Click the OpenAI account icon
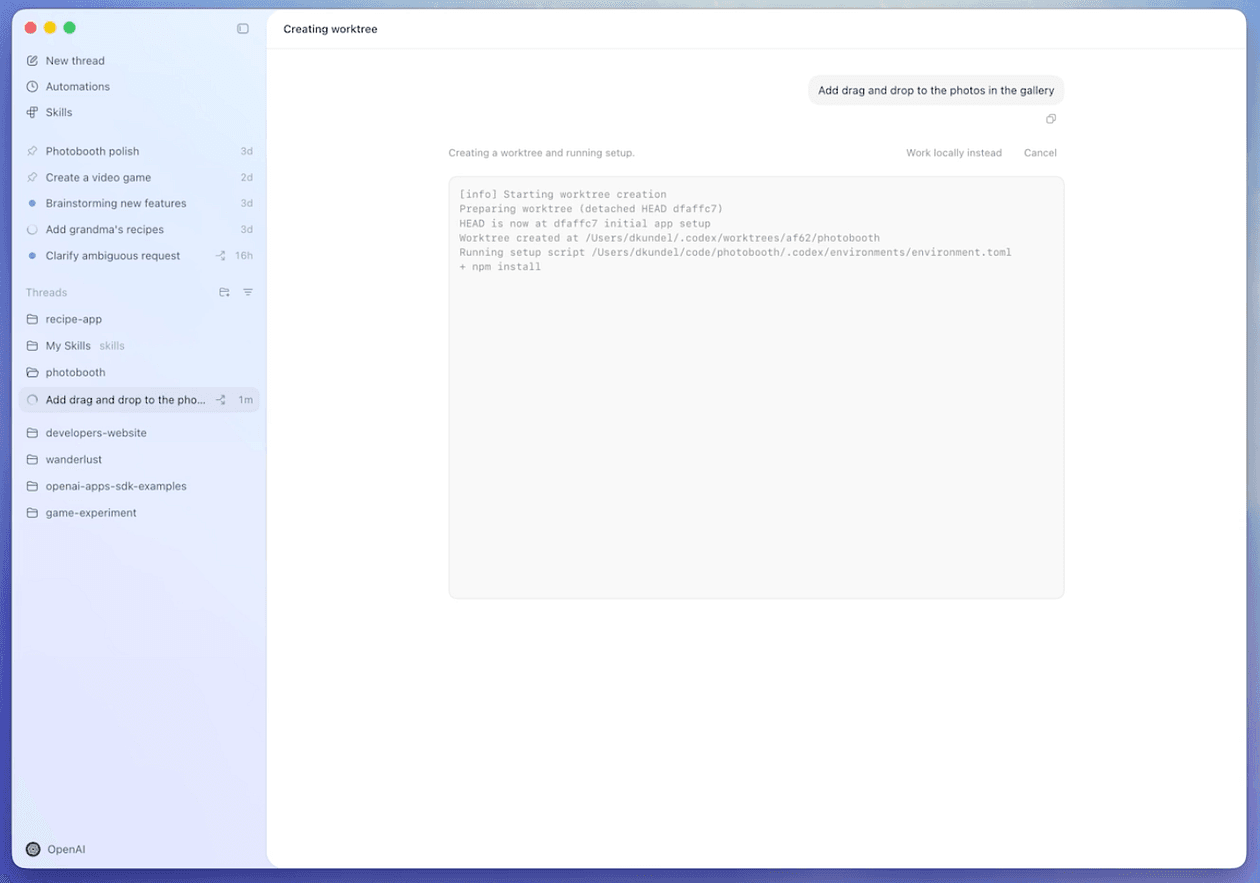Screen dimensions: 1260x883 click(33, 849)
